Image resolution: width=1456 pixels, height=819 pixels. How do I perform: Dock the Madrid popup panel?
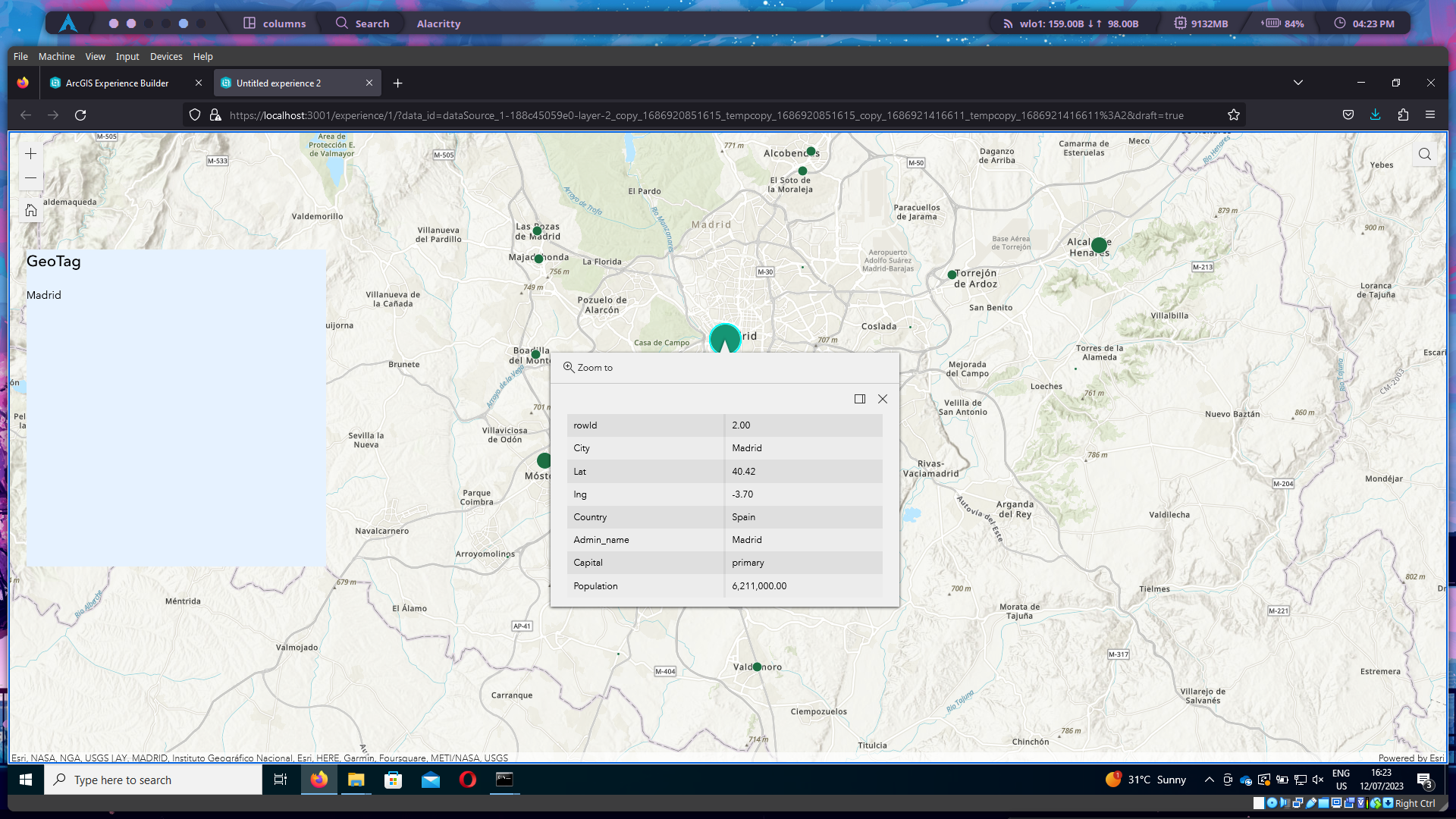pyautogui.click(x=860, y=399)
